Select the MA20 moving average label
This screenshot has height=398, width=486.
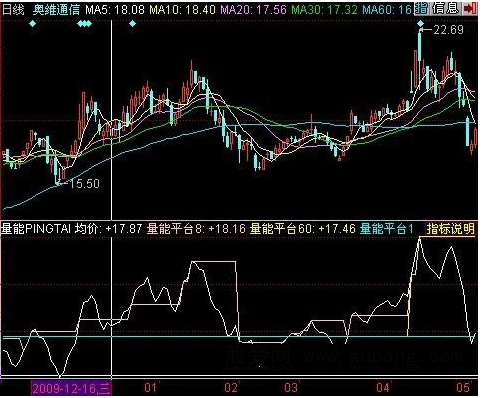[x=254, y=10]
